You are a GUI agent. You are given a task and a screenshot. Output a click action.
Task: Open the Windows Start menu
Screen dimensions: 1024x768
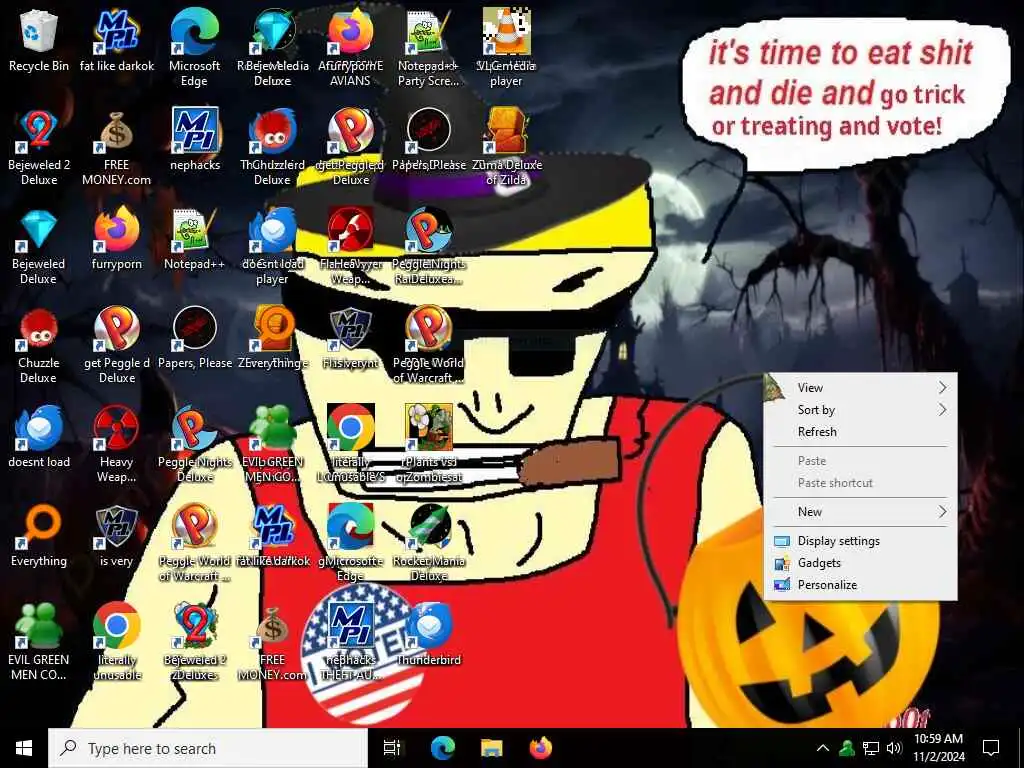[x=24, y=748]
